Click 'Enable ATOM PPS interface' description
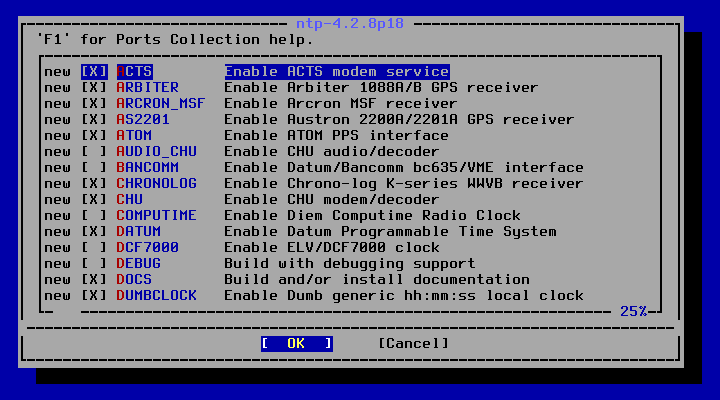720x400 pixels. coord(337,136)
